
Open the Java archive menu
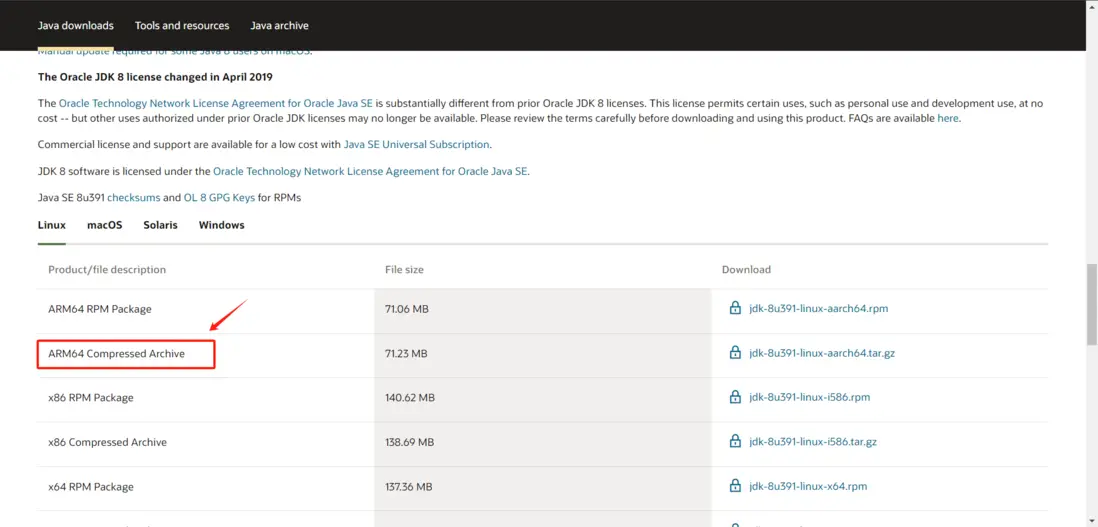(279, 25)
